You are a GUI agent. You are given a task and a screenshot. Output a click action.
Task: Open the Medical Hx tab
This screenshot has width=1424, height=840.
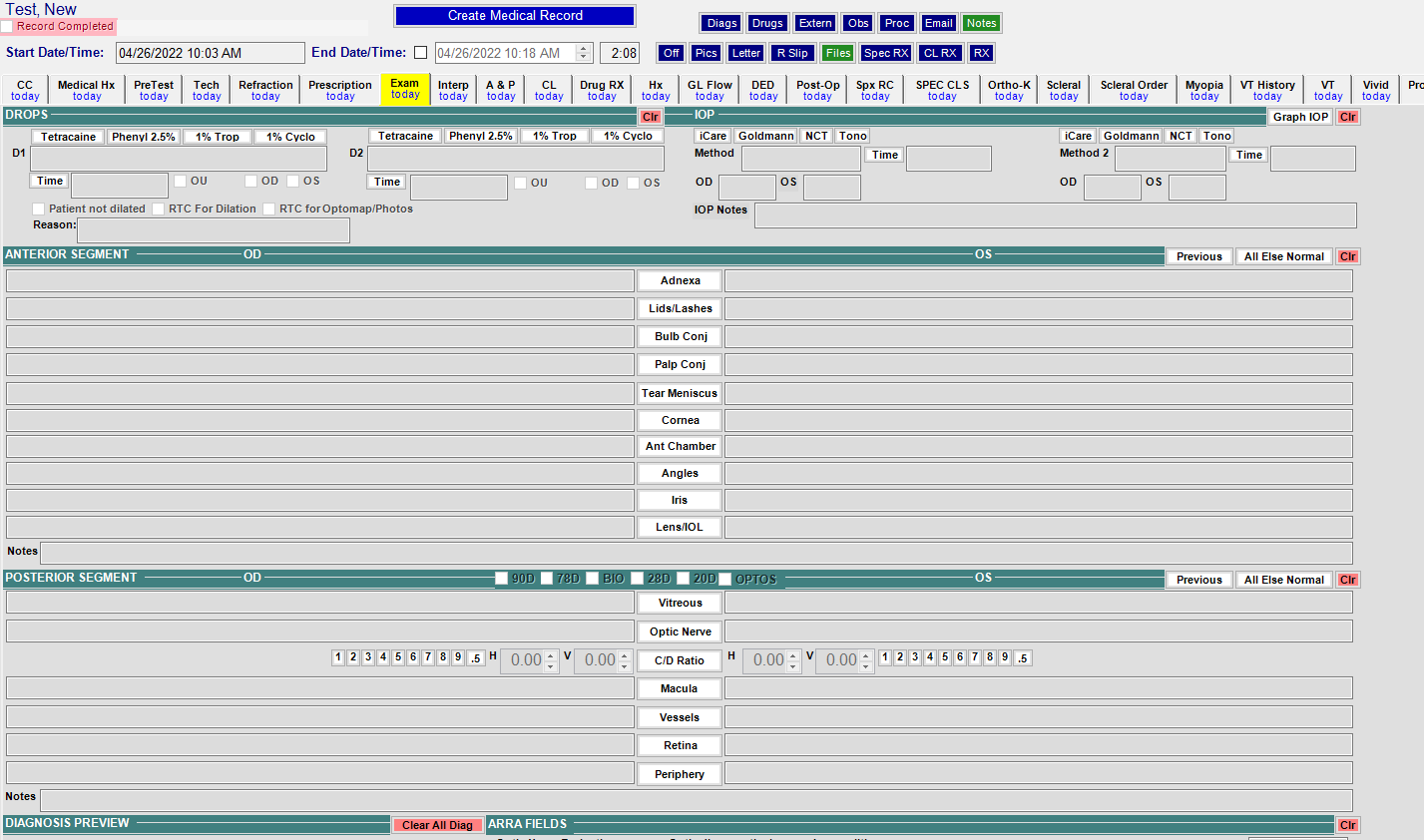tap(86, 90)
